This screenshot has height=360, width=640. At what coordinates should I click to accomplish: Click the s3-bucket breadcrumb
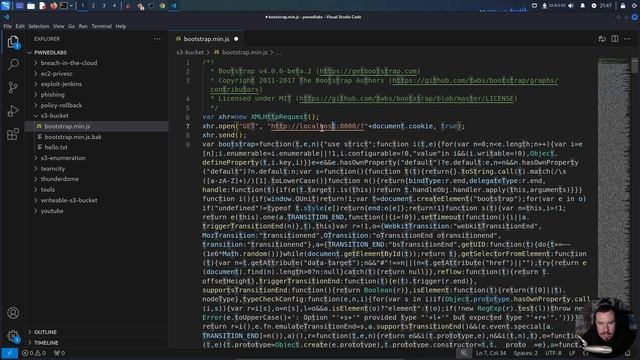click(190, 52)
